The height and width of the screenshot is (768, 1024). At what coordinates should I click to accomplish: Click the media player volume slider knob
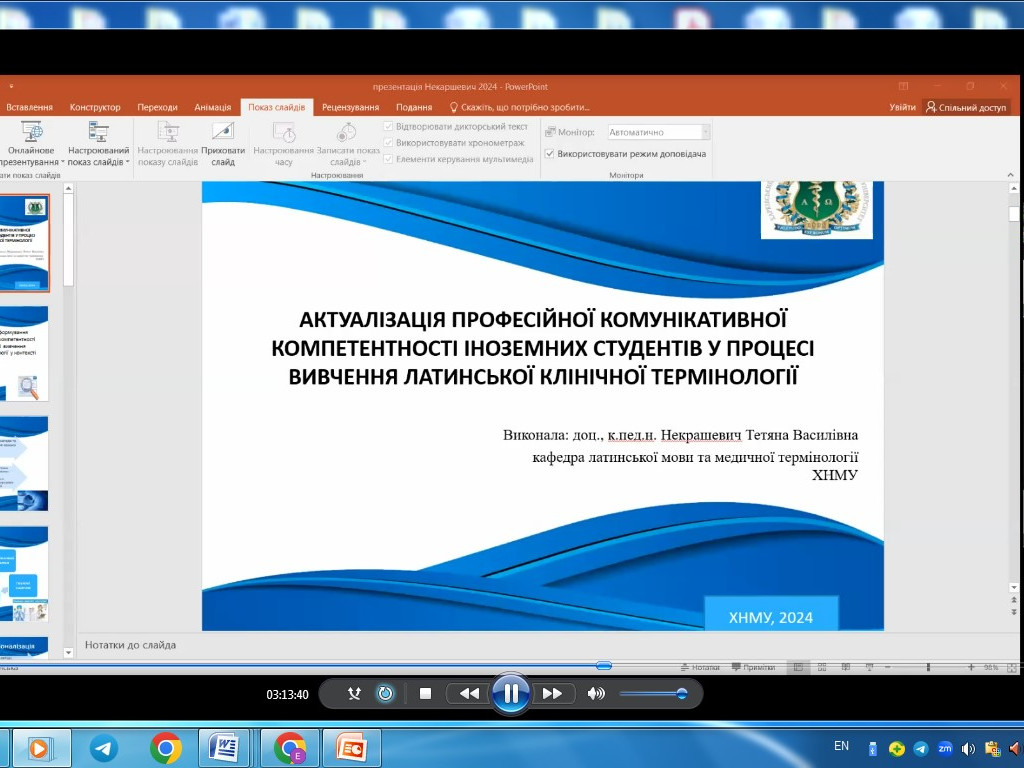pos(682,694)
